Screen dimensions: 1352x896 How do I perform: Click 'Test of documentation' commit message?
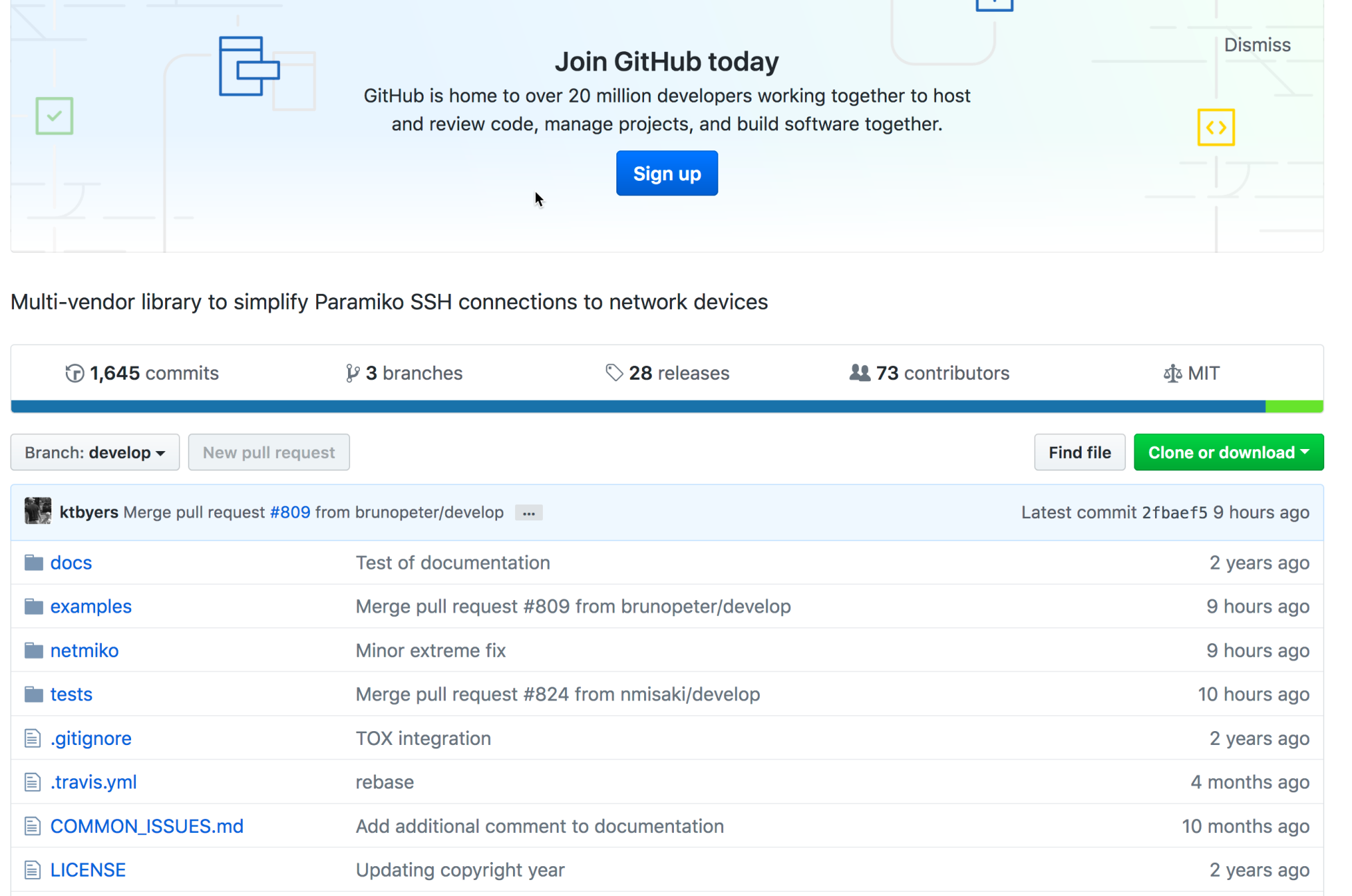[453, 563]
